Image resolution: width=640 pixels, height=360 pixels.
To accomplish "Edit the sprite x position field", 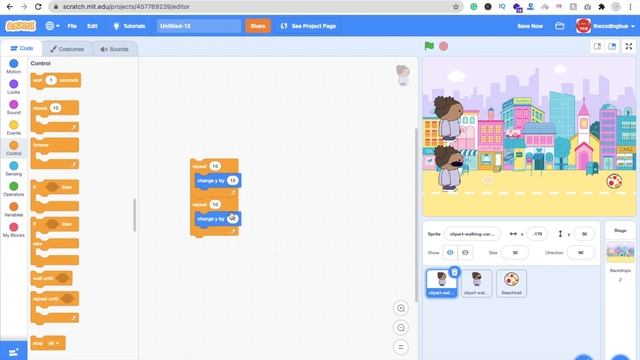I will point(537,234).
